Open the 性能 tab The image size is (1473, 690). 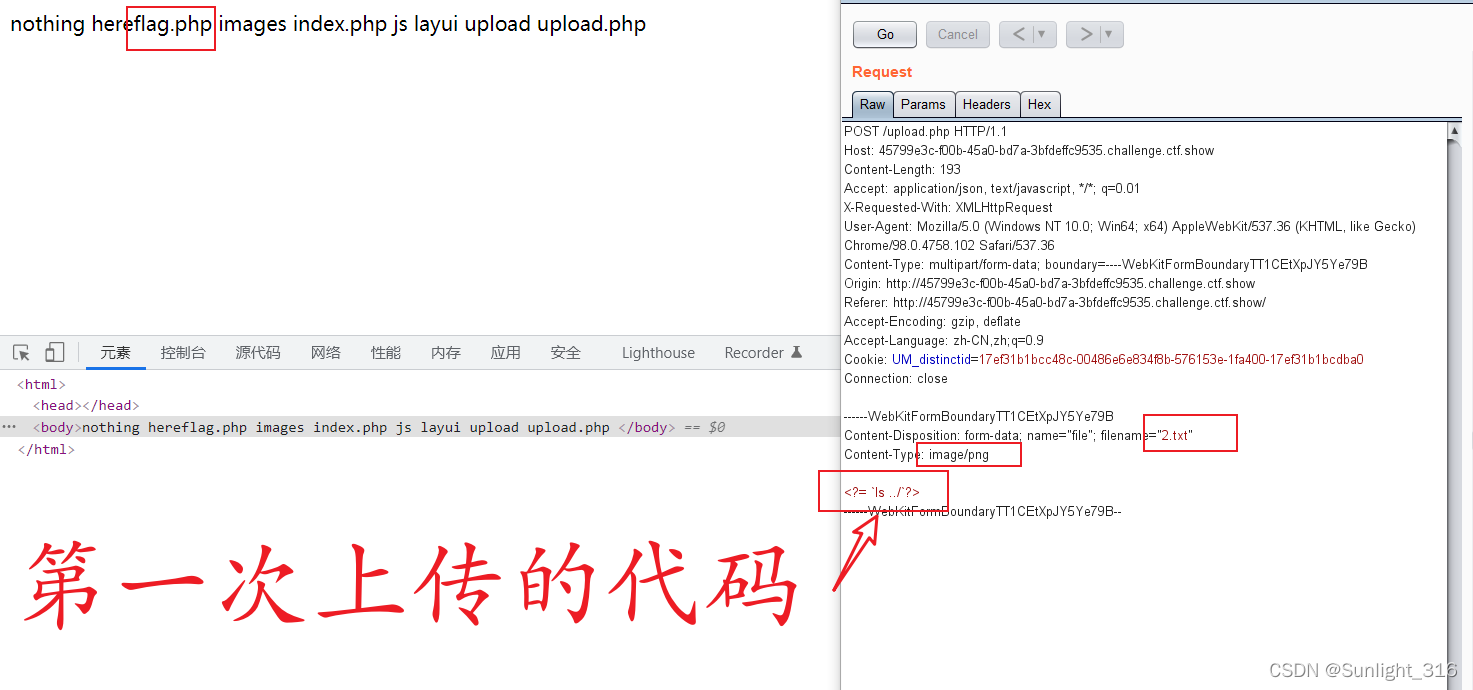pyautogui.click(x=386, y=352)
